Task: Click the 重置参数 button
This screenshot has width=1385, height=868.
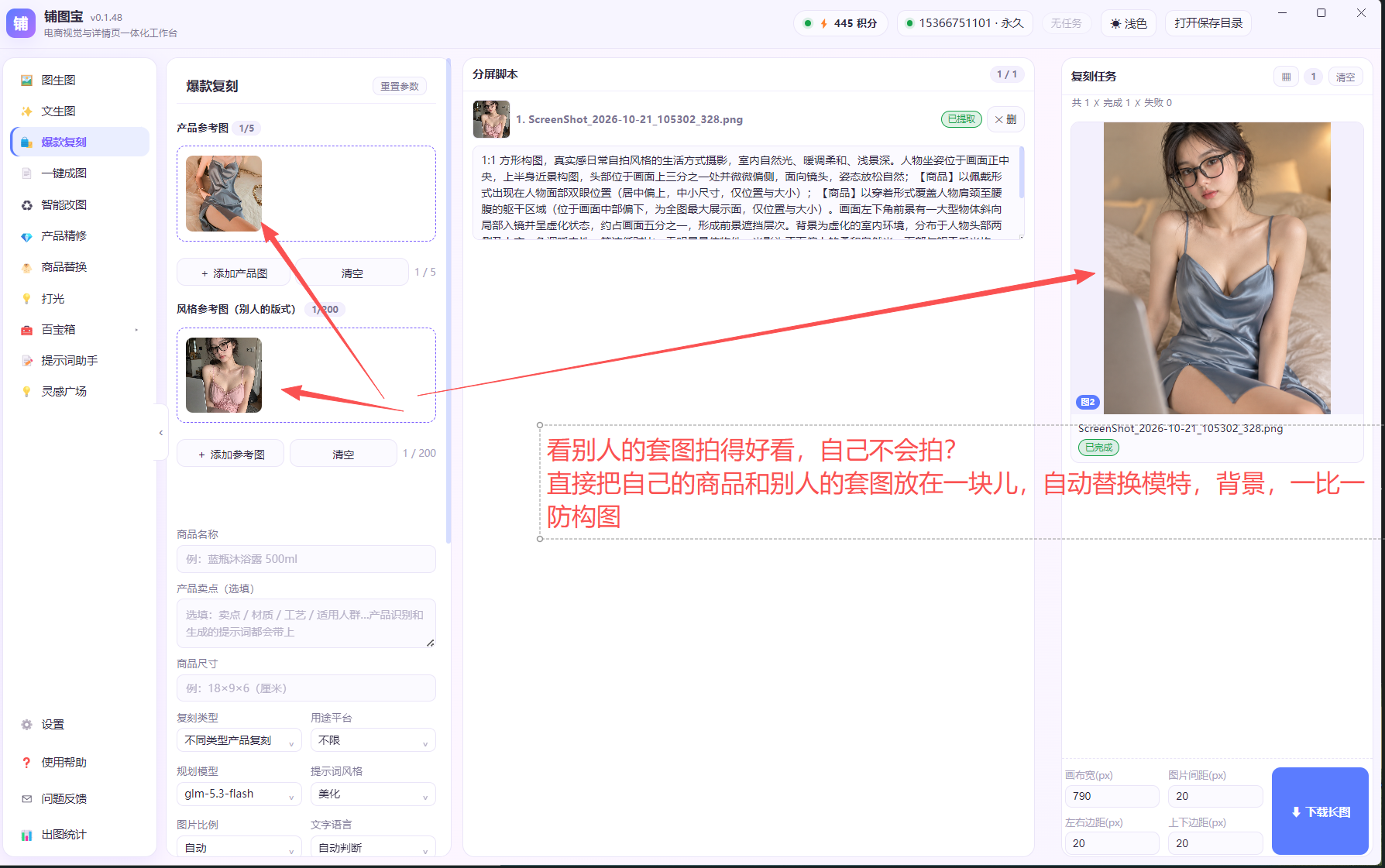Action: tap(400, 86)
